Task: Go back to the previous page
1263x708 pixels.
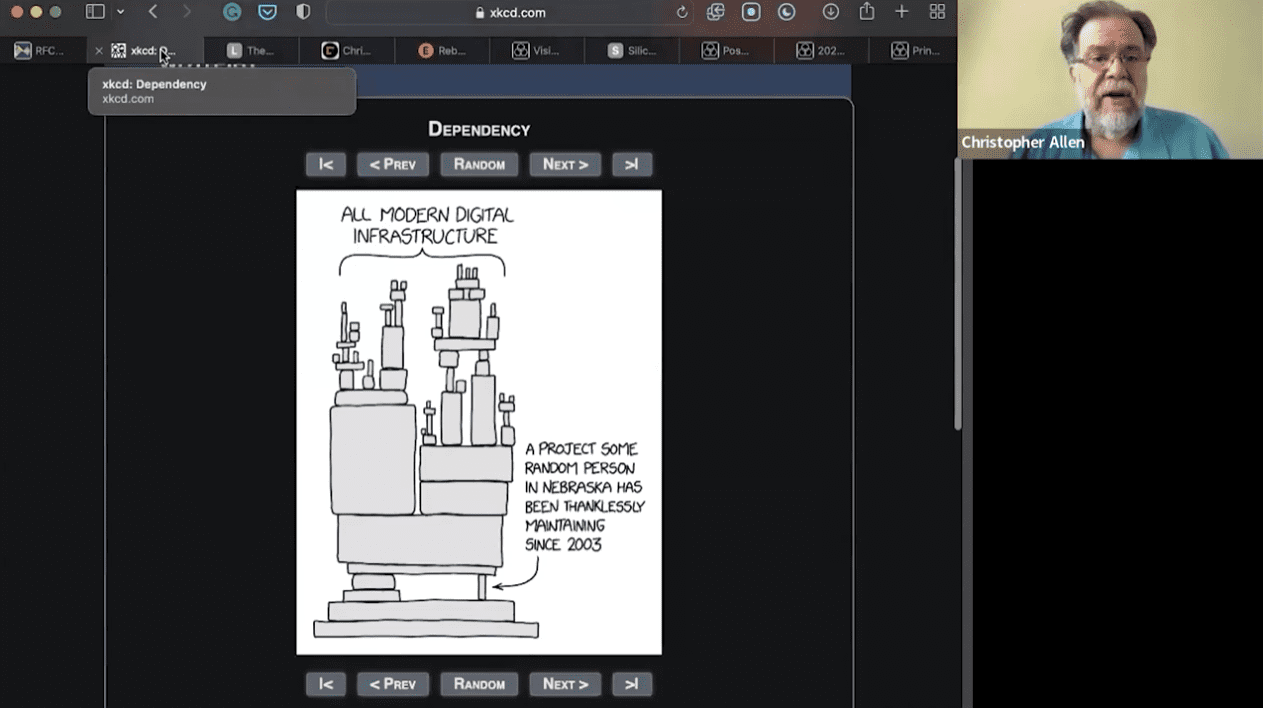Action: pyautogui.click(x=153, y=12)
